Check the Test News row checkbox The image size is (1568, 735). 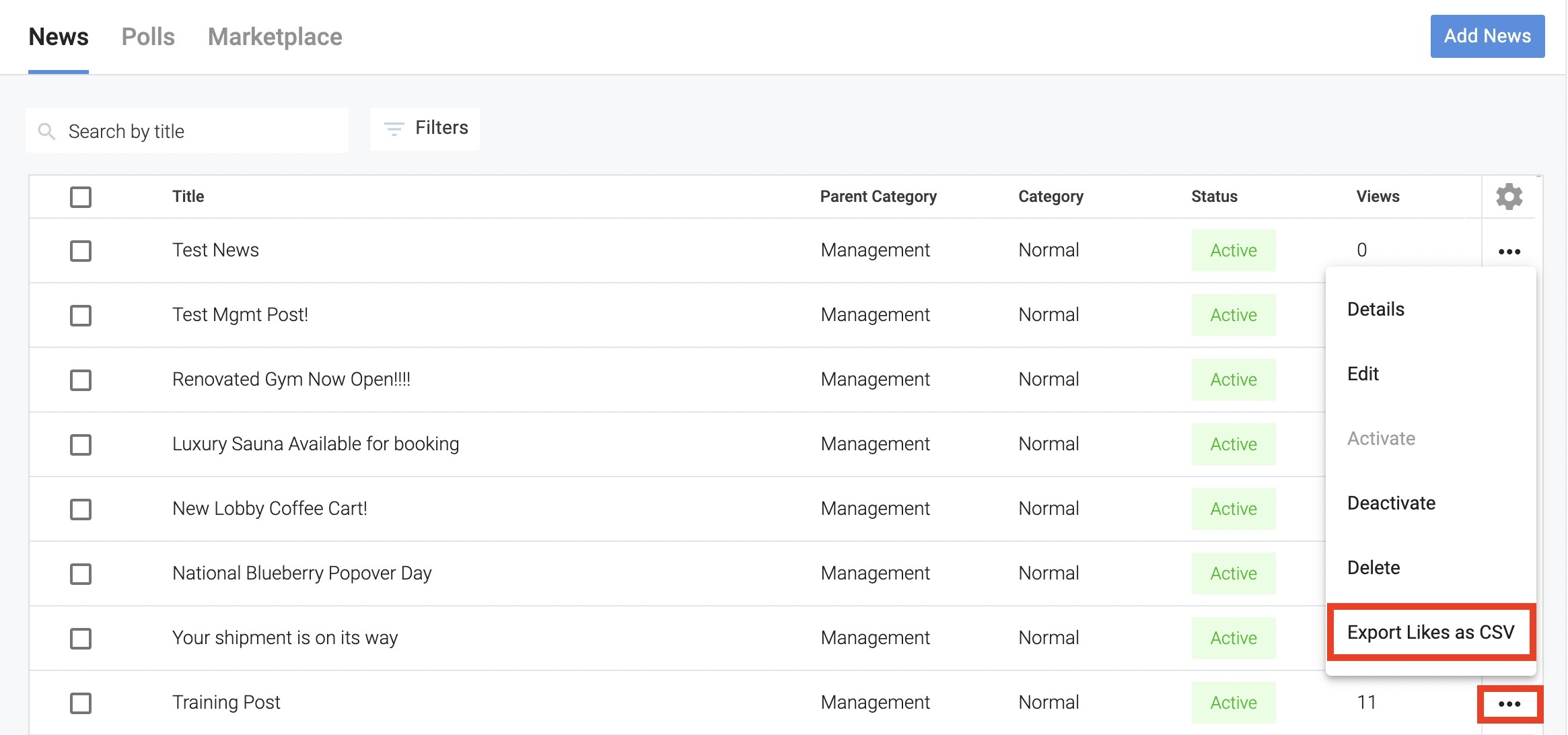click(x=81, y=251)
